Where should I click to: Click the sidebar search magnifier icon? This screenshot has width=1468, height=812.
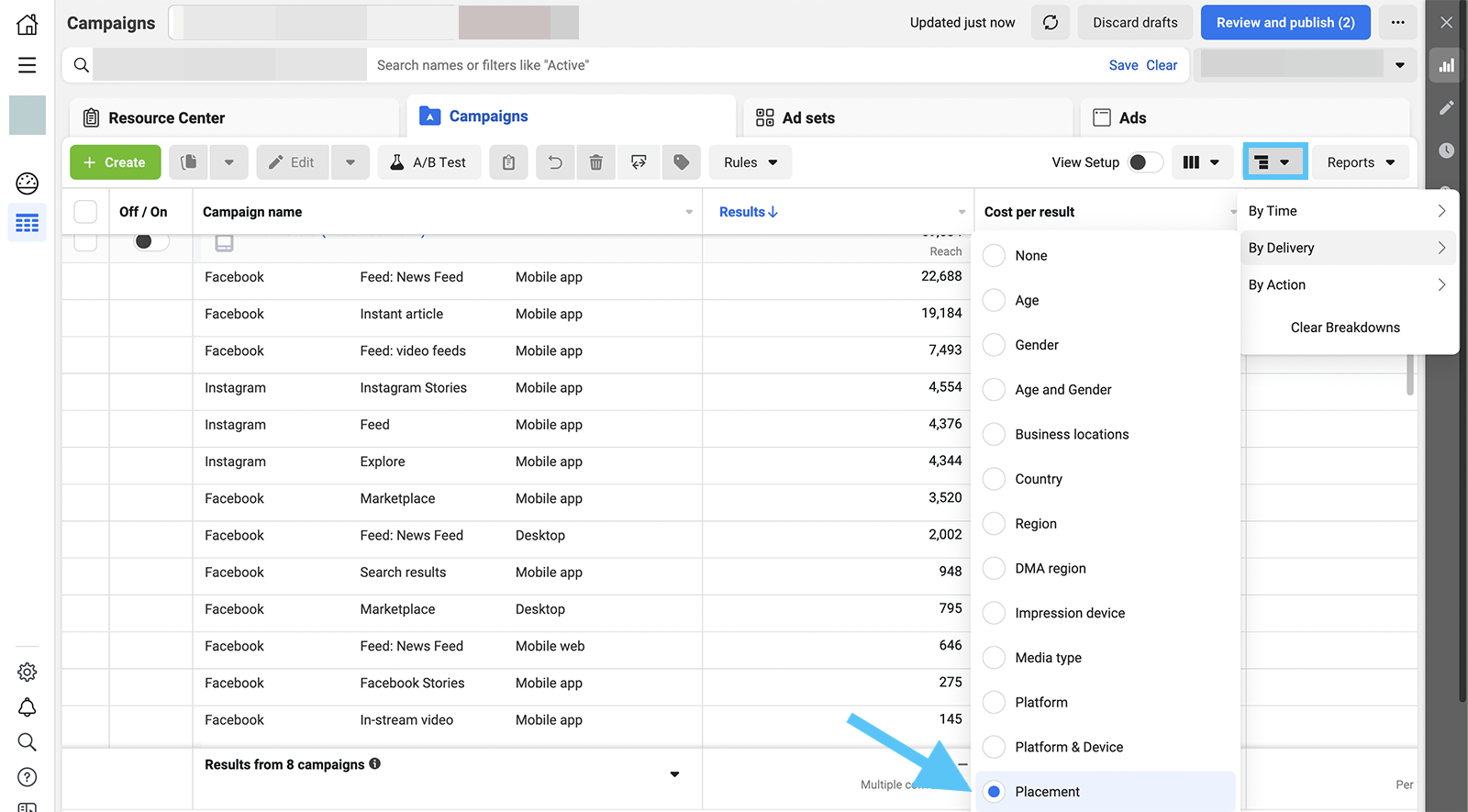pos(28,742)
